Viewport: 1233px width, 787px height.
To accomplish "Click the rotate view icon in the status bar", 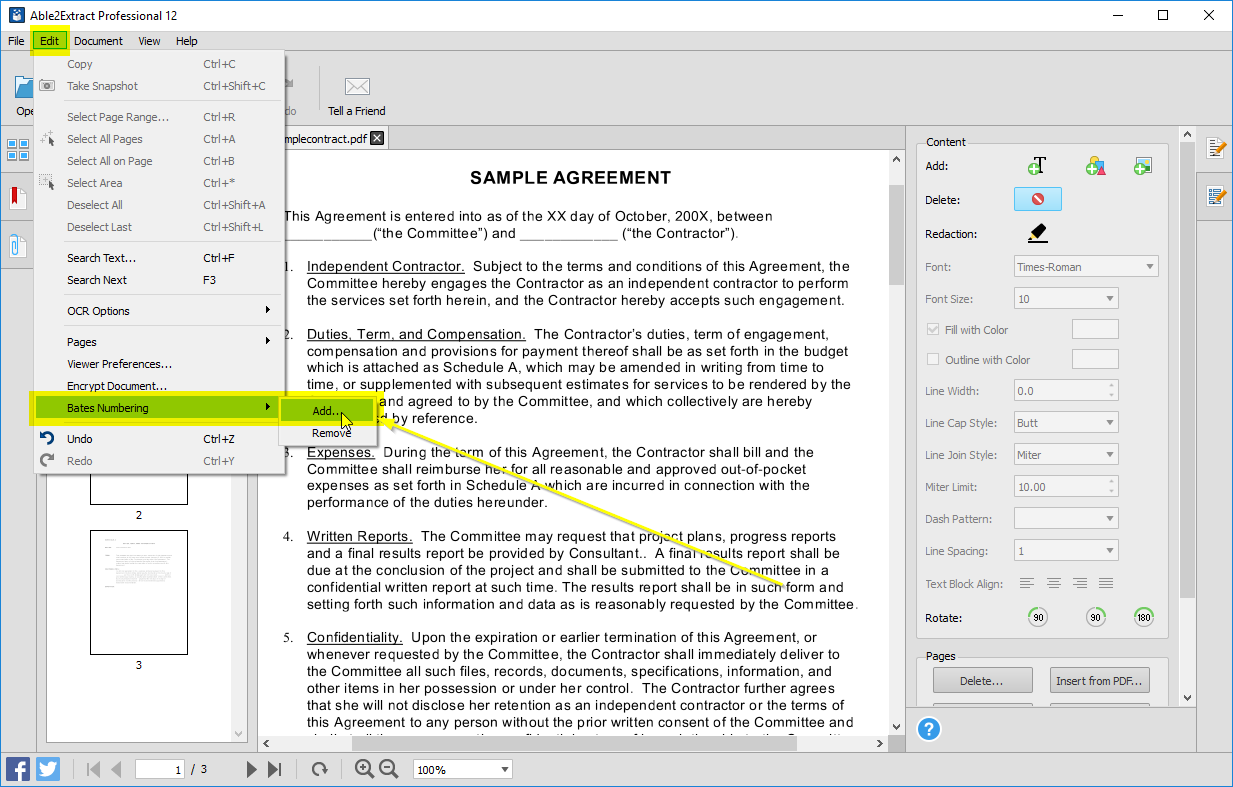I will pos(320,769).
